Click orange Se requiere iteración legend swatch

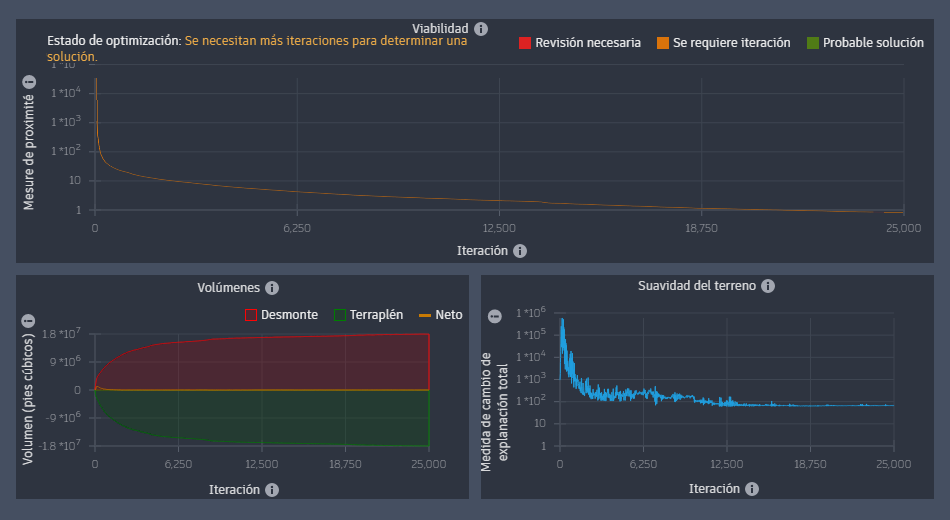click(x=663, y=43)
